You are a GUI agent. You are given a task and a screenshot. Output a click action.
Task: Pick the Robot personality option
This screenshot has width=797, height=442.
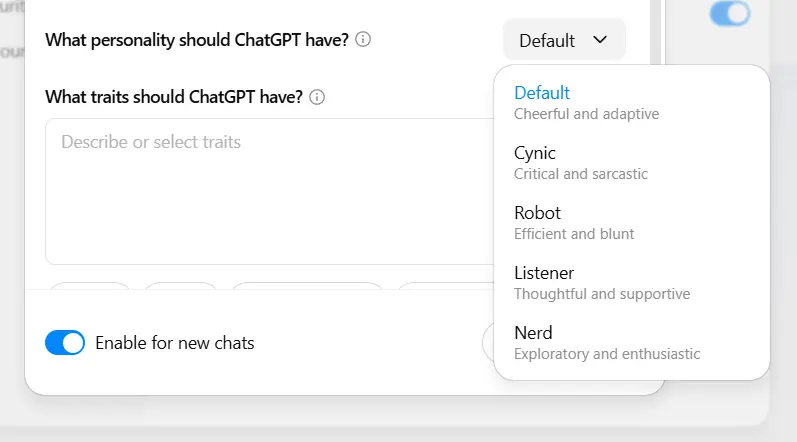pyautogui.click(x=632, y=223)
